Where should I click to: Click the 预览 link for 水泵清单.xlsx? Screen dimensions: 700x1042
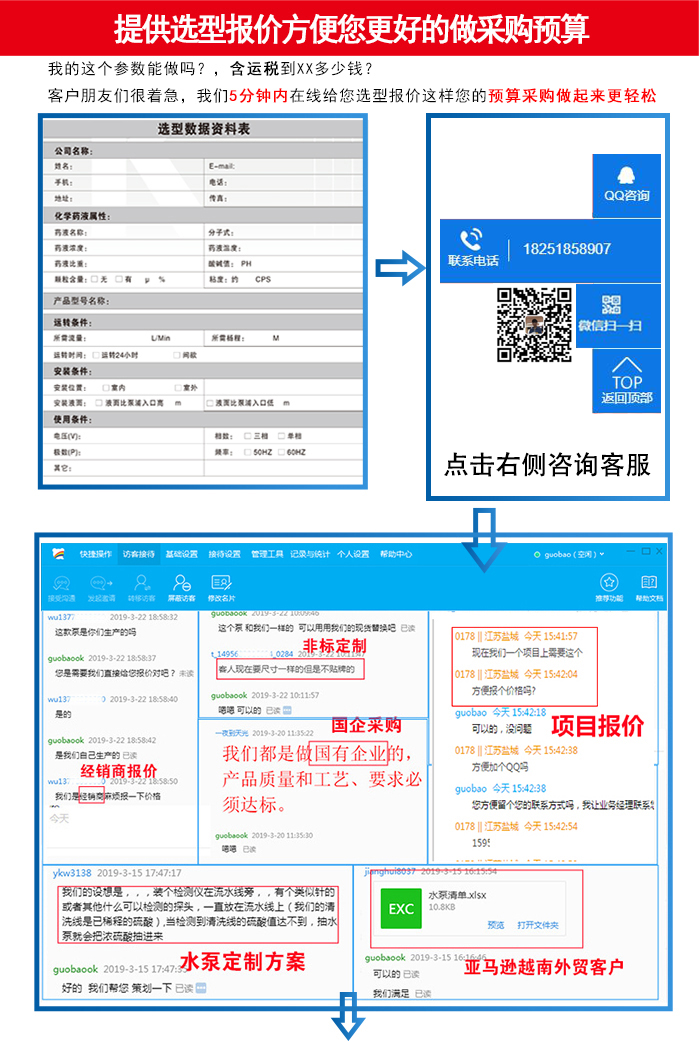[x=496, y=925]
